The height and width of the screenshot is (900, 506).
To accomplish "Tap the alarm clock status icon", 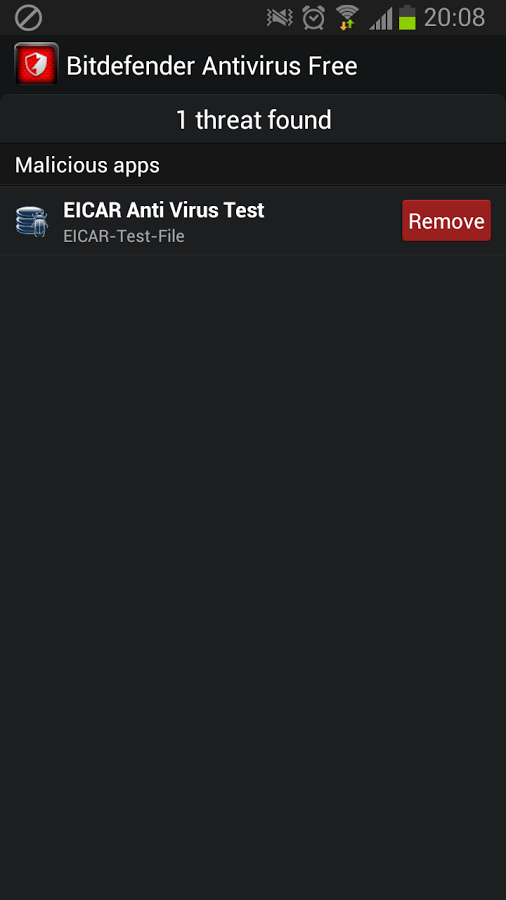I will tap(314, 18).
